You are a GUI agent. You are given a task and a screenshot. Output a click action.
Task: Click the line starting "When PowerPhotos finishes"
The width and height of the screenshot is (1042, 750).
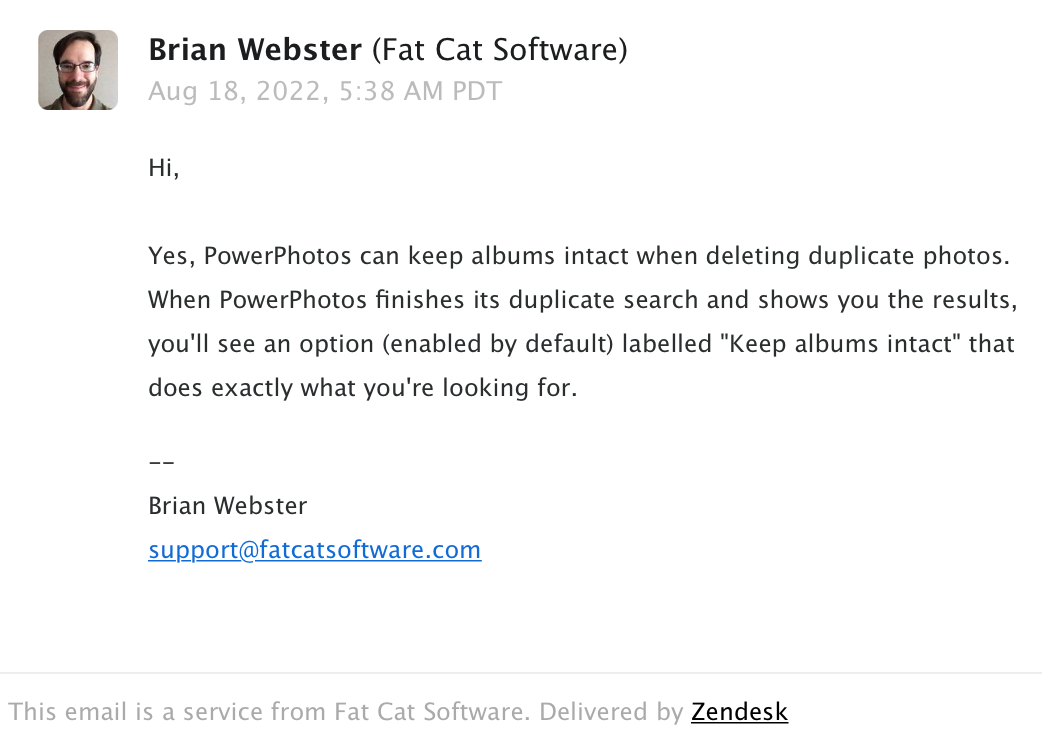coord(582,300)
